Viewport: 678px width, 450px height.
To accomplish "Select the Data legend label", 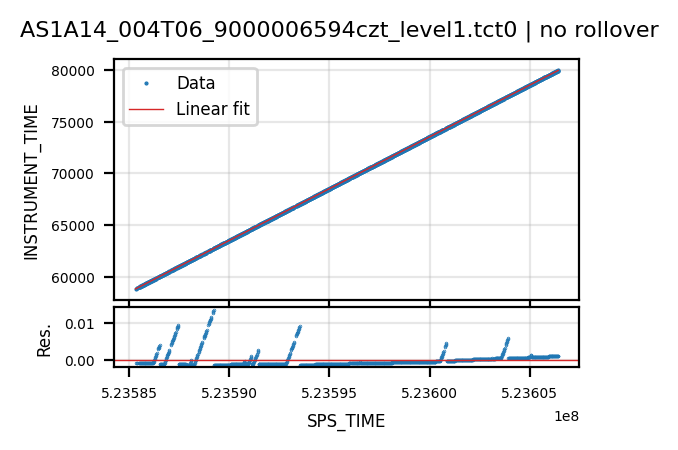I will click(x=196, y=83).
